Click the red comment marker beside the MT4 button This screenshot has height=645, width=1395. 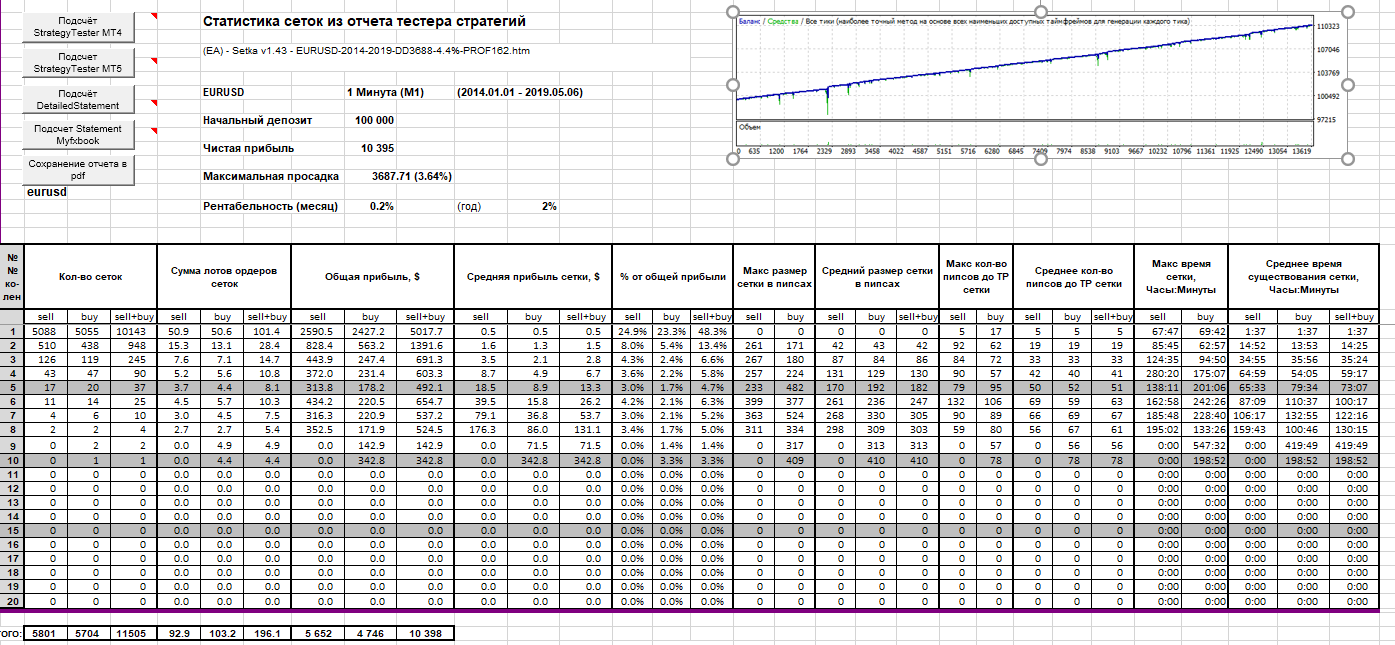[x=153, y=17]
